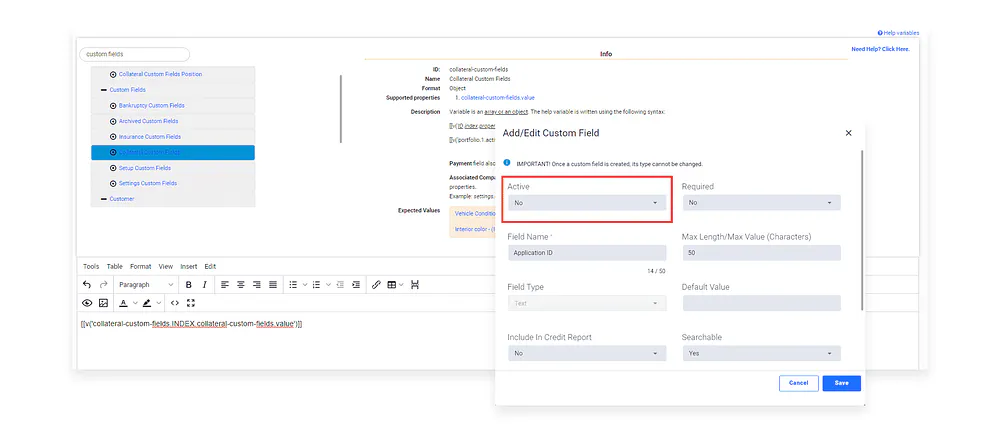Save the custom field
1000x431 pixels.
click(841, 383)
